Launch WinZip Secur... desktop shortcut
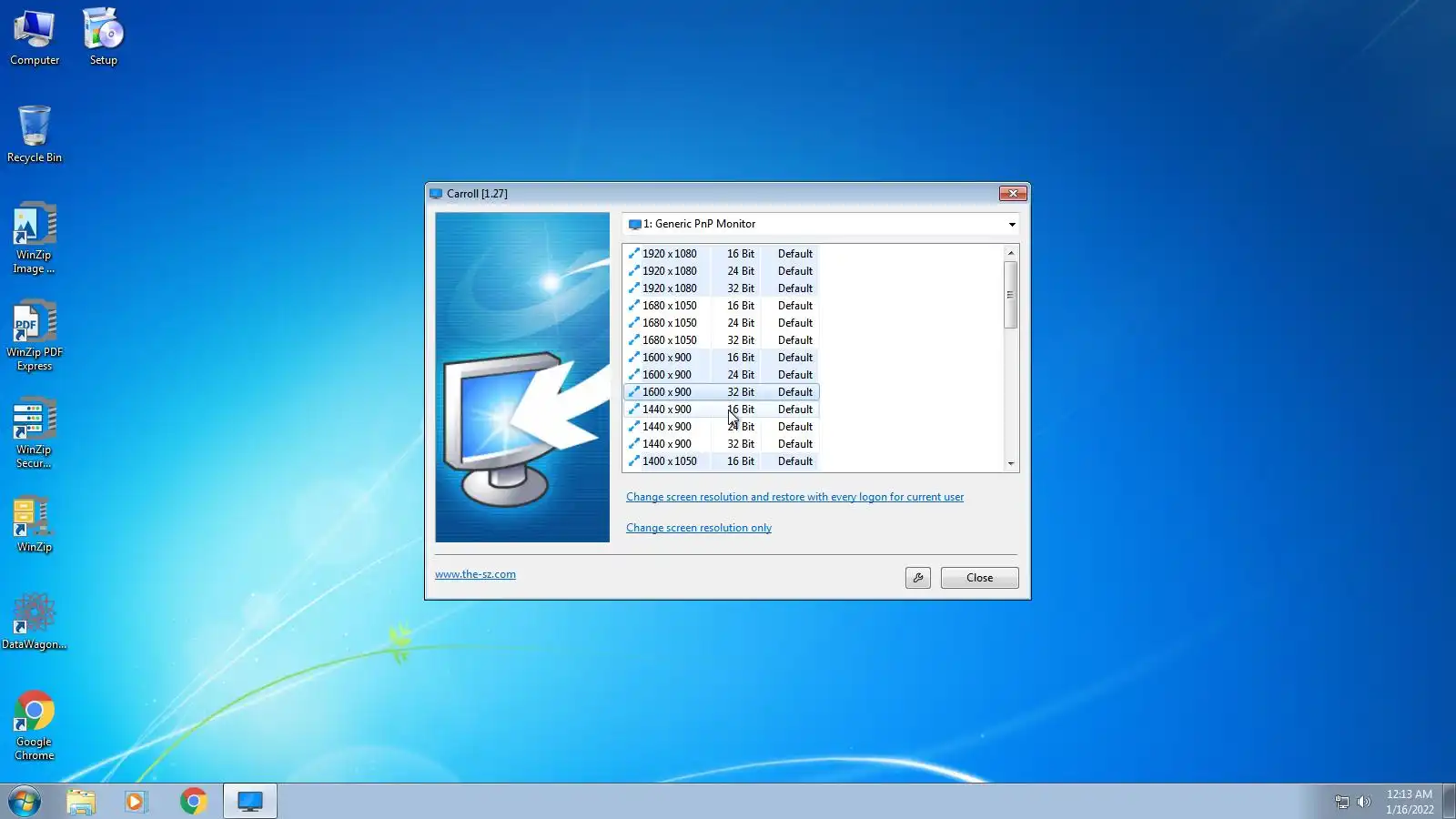Image resolution: width=1456 pixels, height=819 pixels. (x=35, y=433)
